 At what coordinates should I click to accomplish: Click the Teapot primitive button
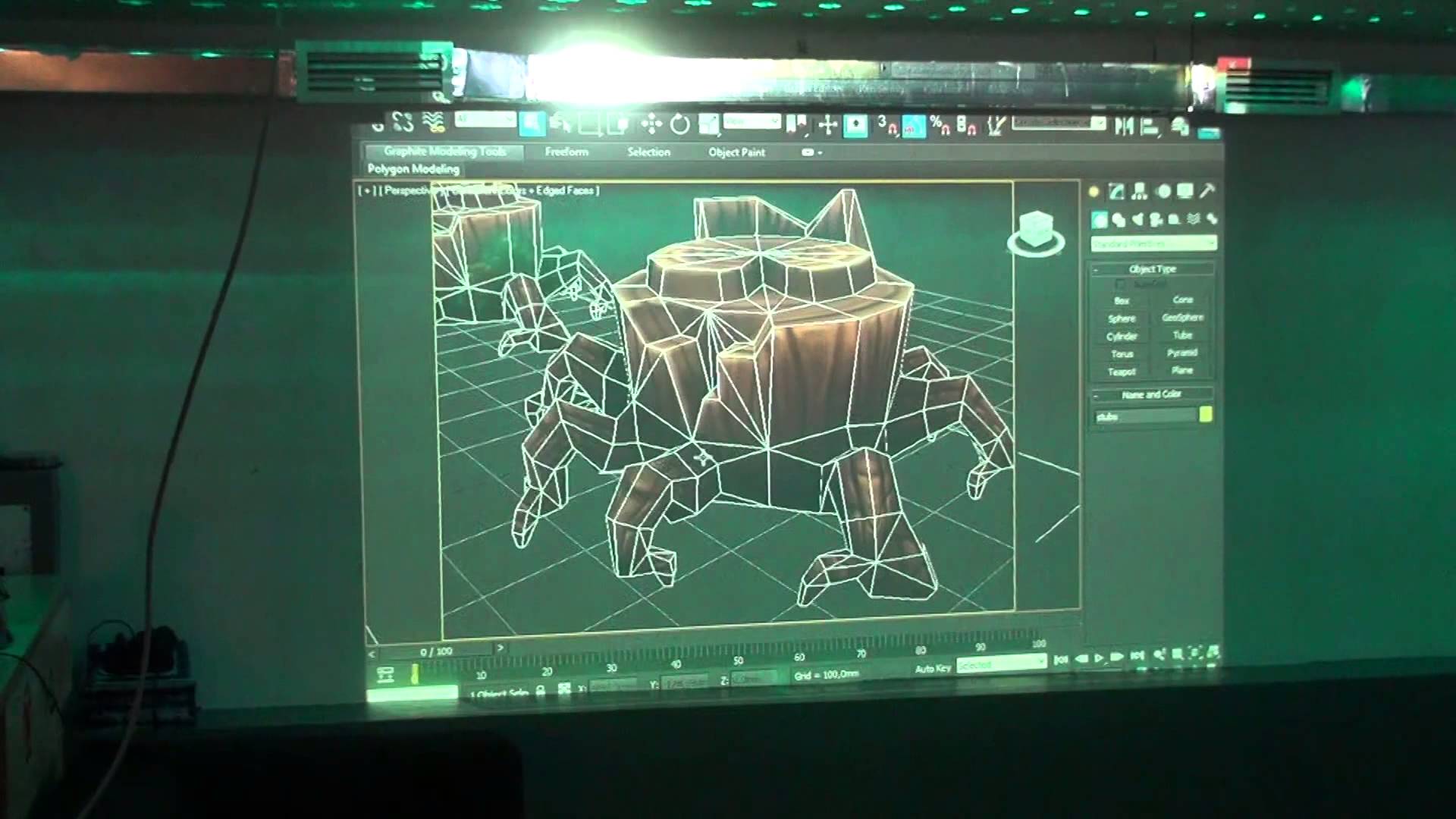[1122, 372]
